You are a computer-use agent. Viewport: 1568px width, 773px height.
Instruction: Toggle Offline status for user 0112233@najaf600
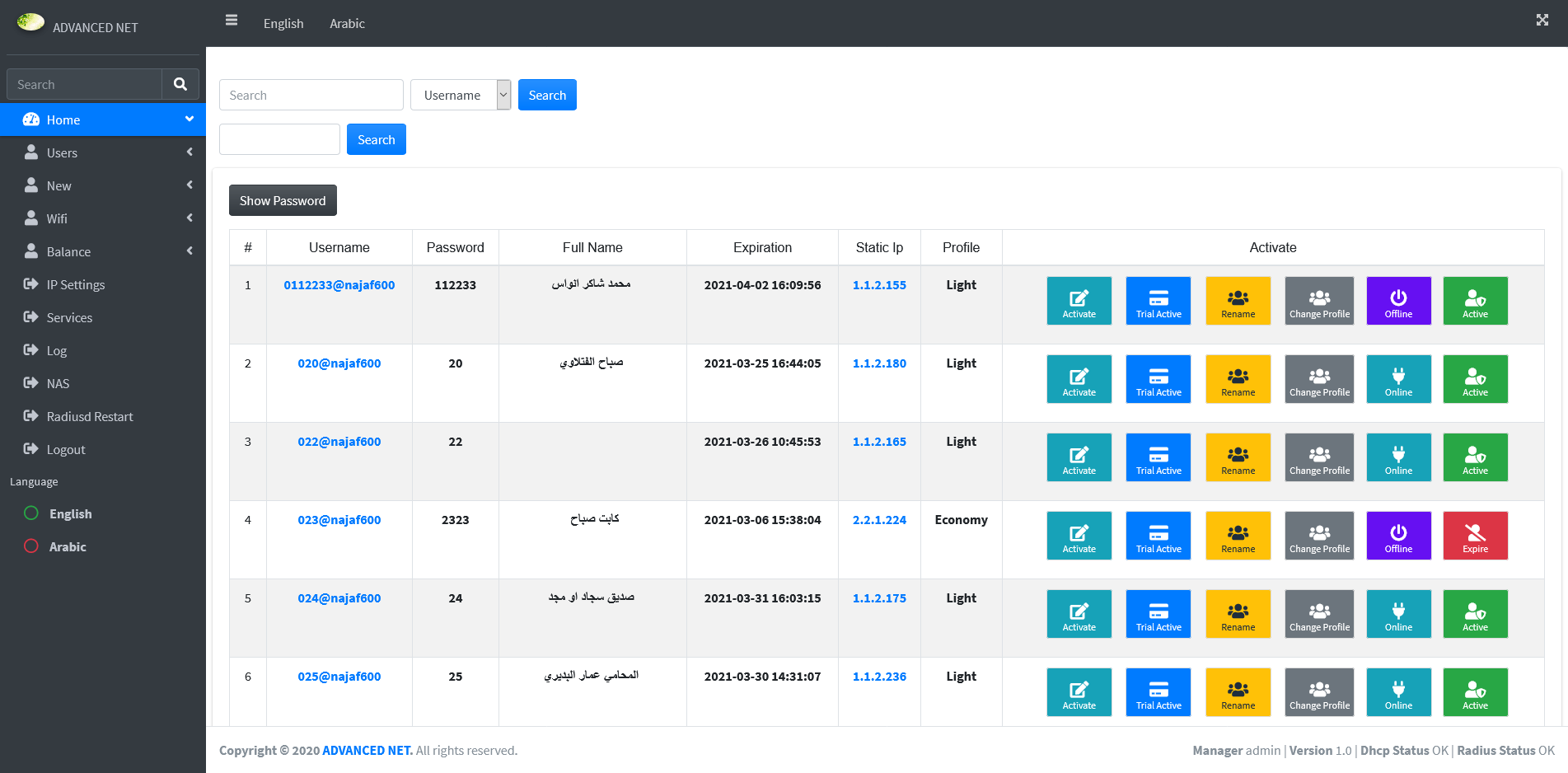pyautogui.click(x=1398, y=301)
